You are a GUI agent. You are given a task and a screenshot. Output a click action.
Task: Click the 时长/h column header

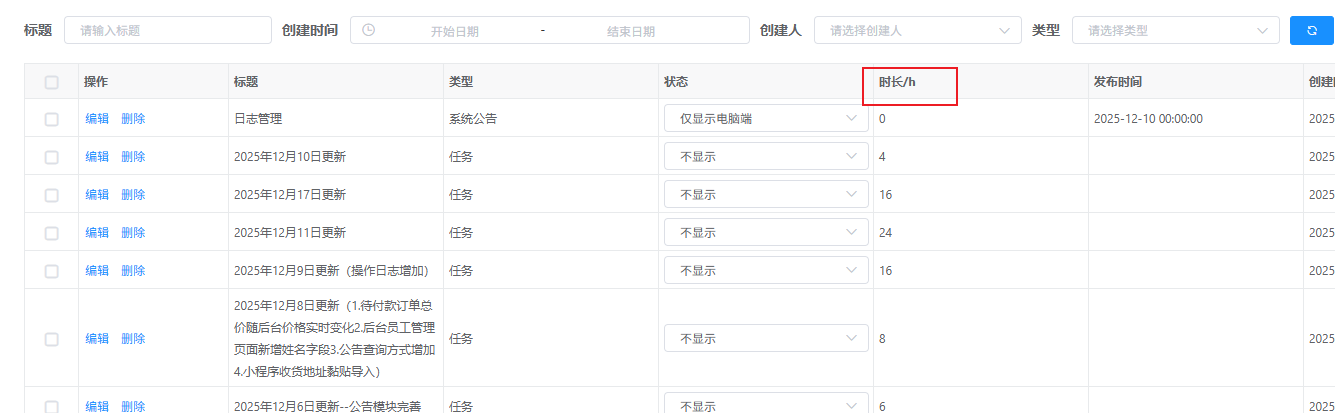(897, 82)
